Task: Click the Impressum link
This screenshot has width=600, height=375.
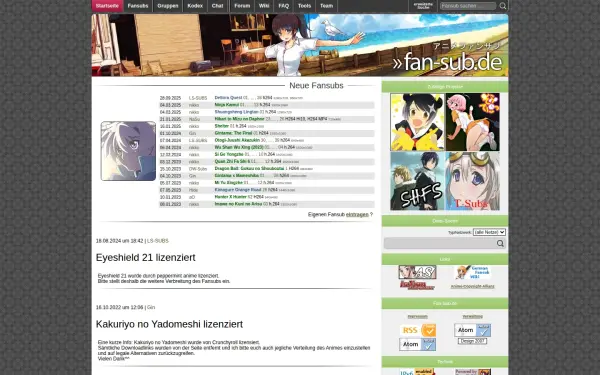Action: tap(417, 316)
